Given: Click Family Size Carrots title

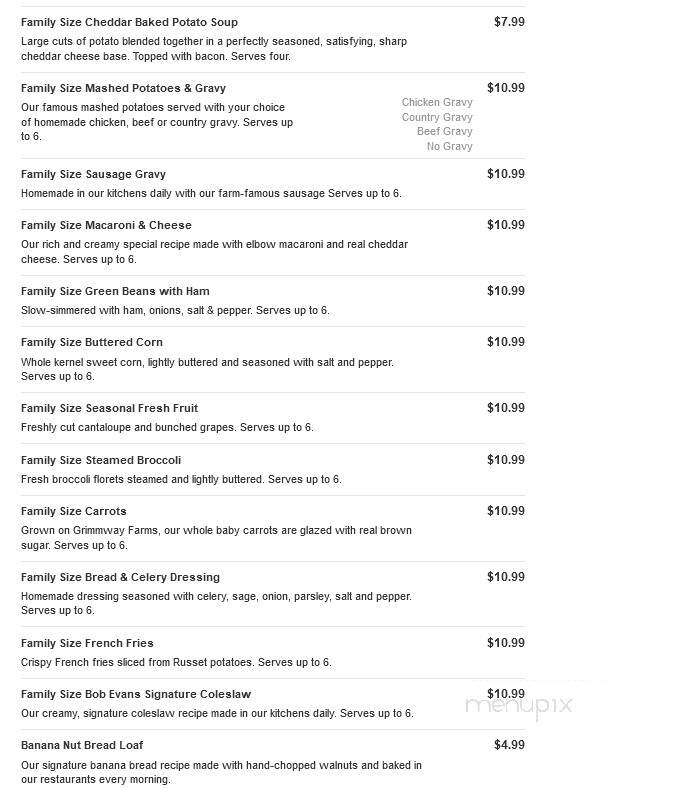Looking at the screenshot, I should [x=74, y=511].
